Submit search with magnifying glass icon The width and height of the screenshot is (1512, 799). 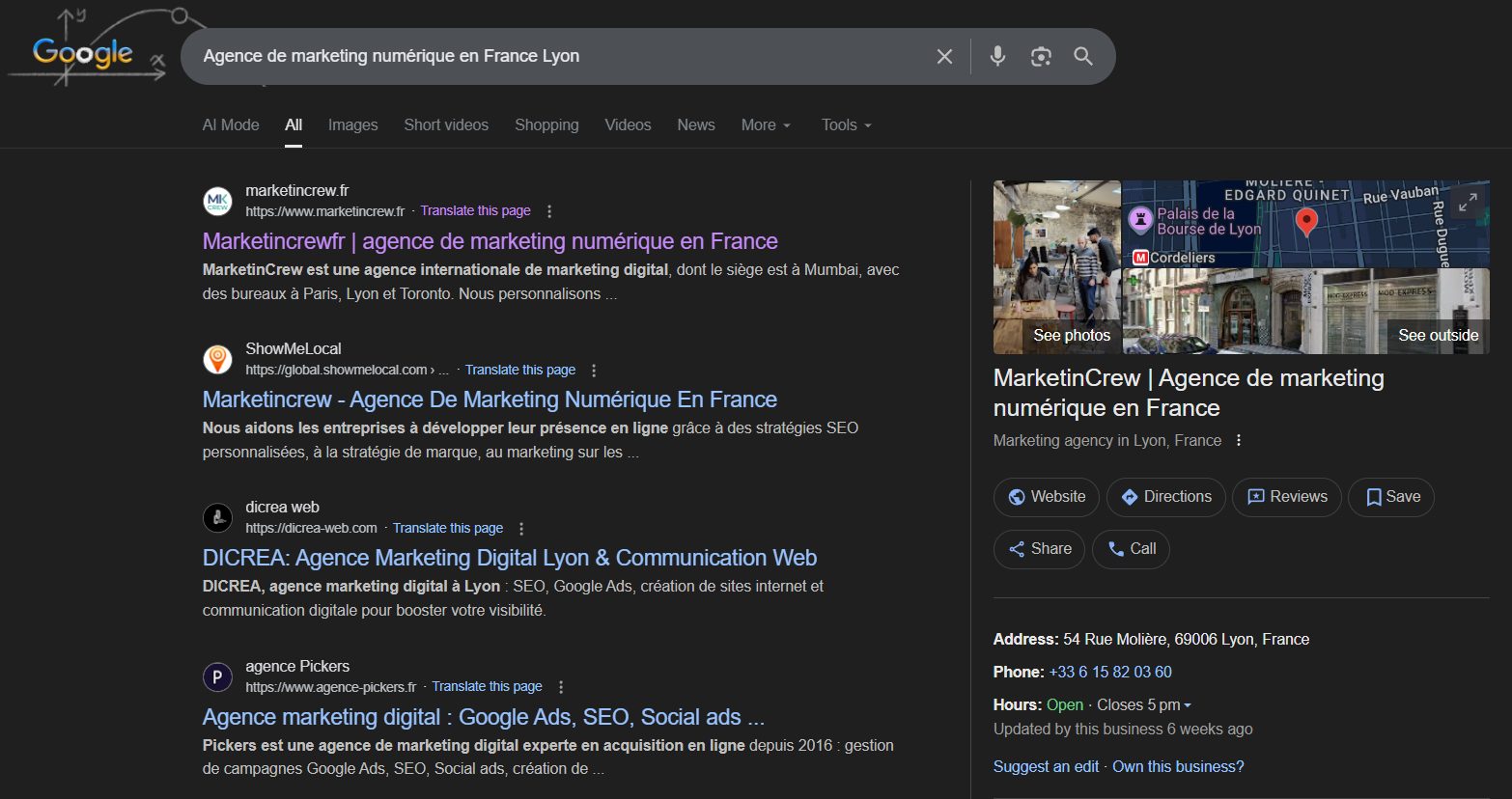(x=1083, y=56)
